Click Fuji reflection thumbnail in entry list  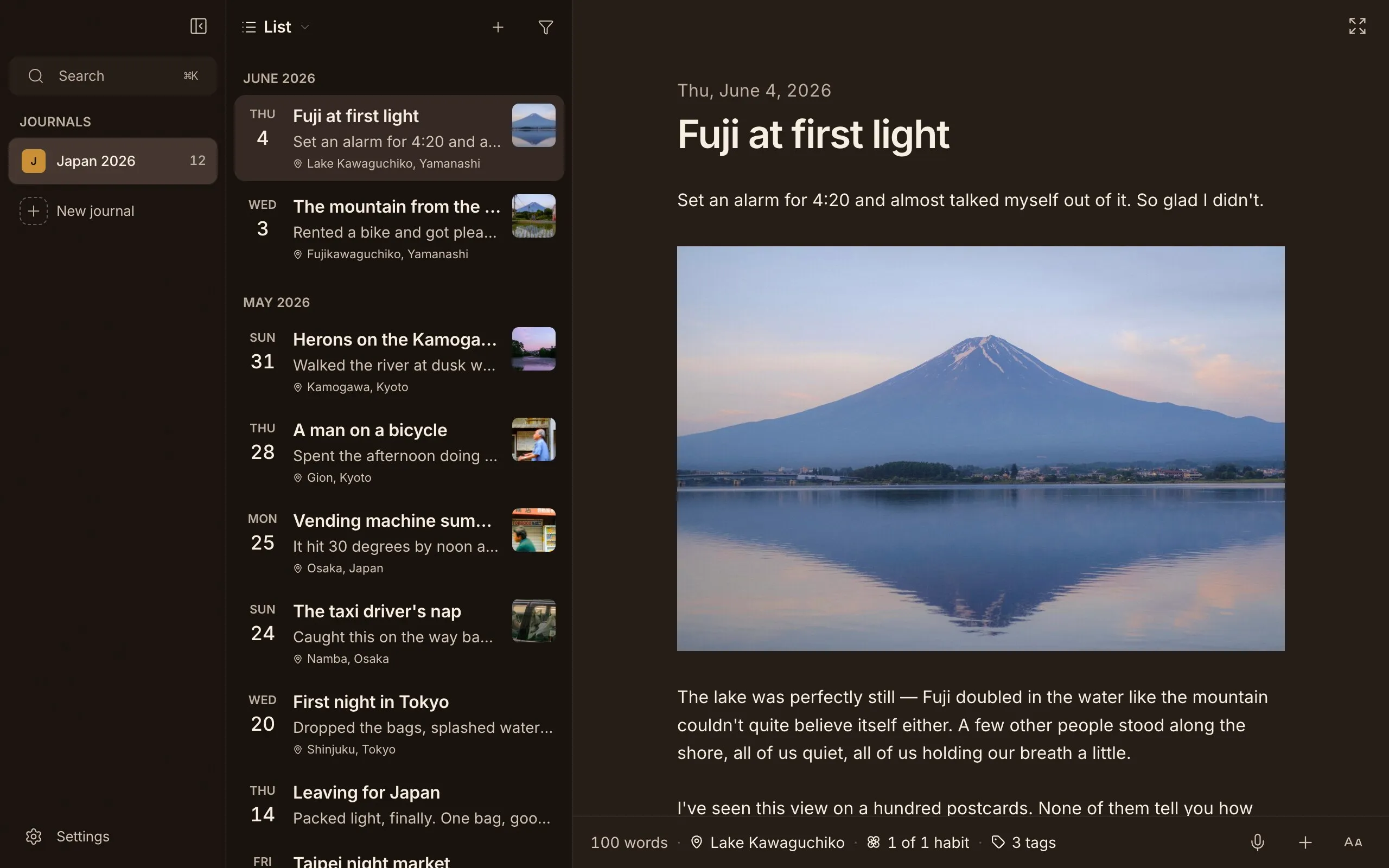(534, 125)
